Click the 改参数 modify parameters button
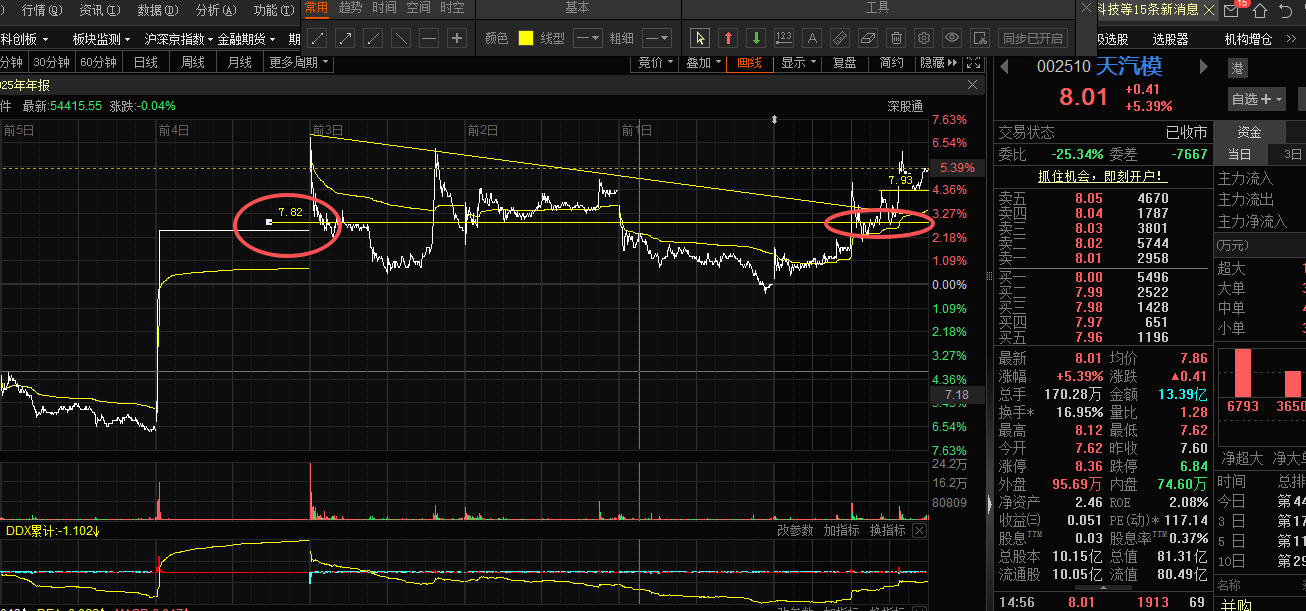The image size is (1306, 611). (796, 531)
